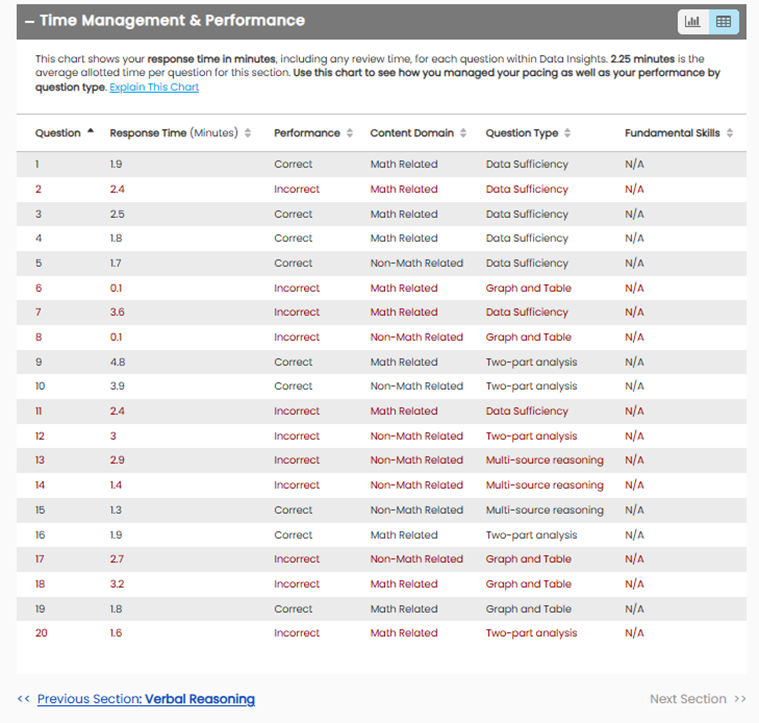Open the Explain This Chart link
759x723 pixels.
coord(154,88)
